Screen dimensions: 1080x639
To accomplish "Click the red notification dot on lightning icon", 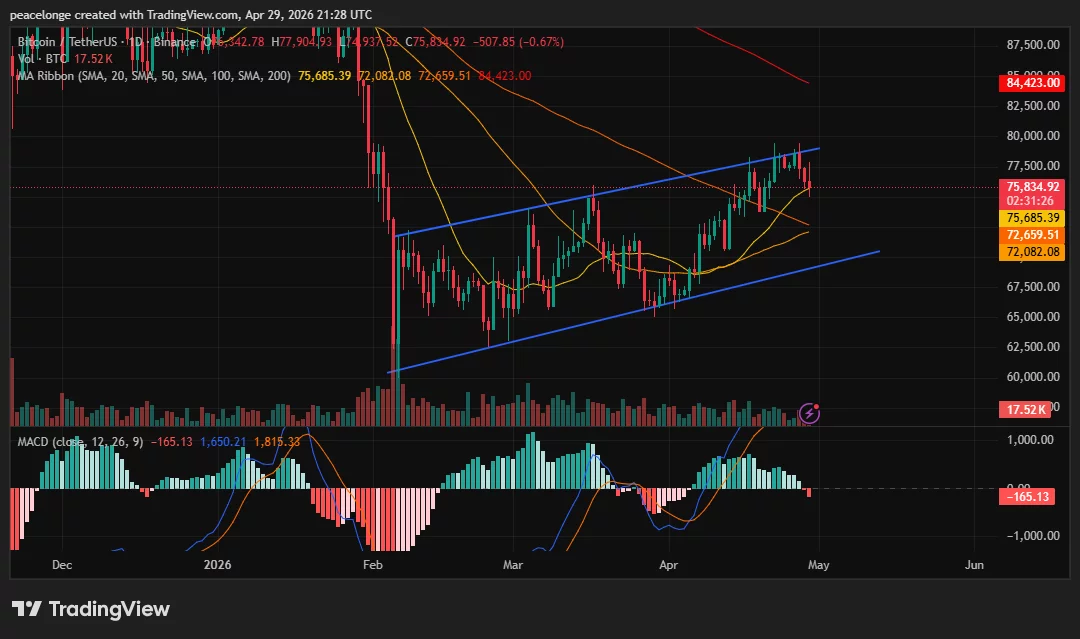I will pos(816,406).
